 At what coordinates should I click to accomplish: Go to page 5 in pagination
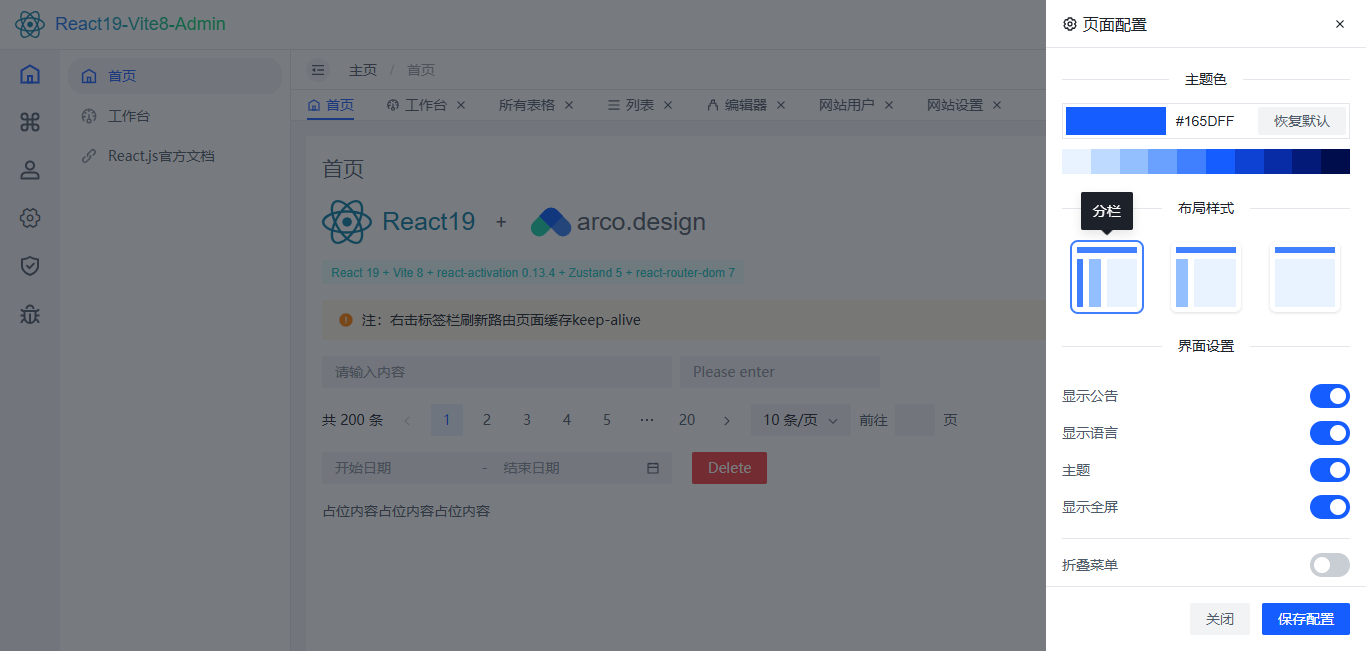coord(607,420)
